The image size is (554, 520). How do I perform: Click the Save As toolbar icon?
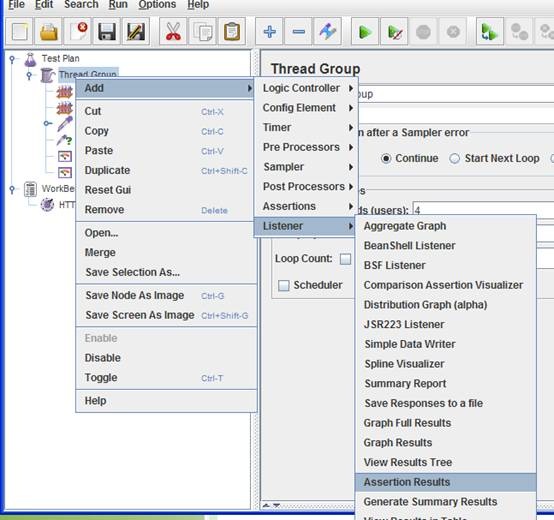tap(136, 32)
